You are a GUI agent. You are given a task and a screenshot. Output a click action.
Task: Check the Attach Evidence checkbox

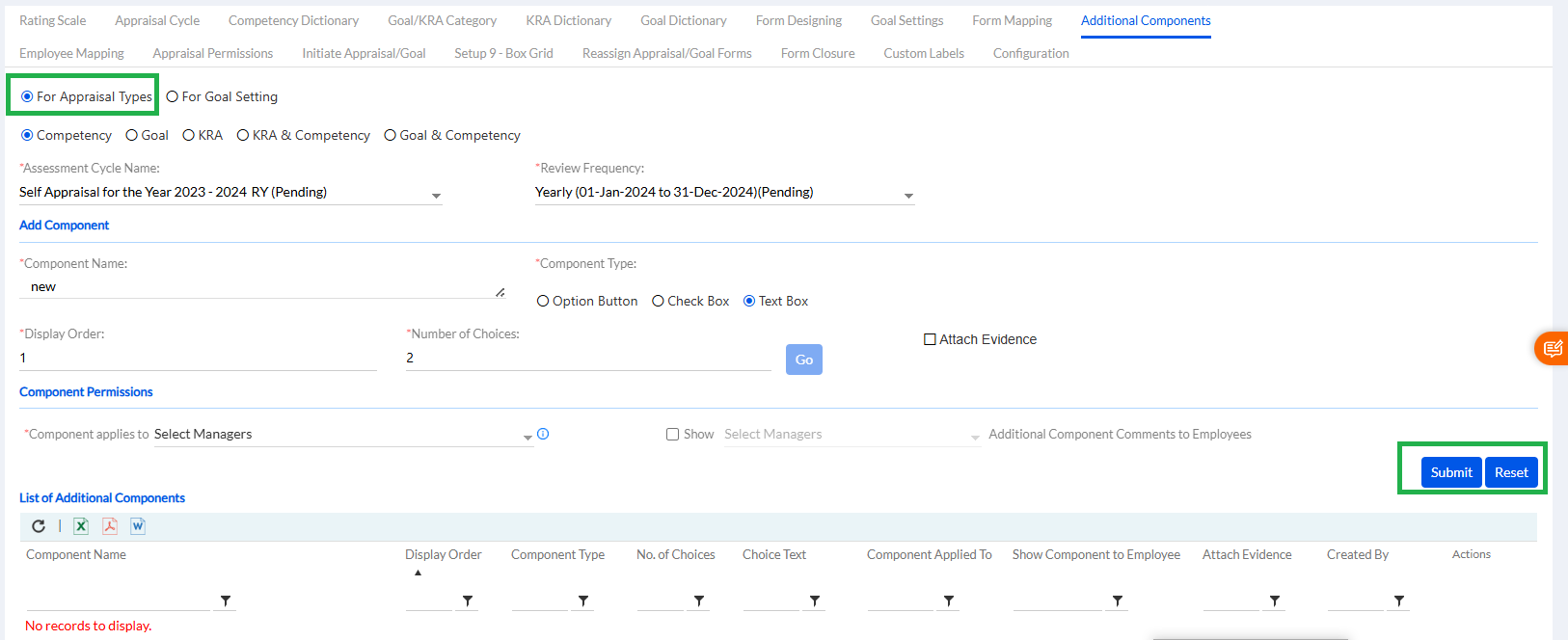[930, 339]
